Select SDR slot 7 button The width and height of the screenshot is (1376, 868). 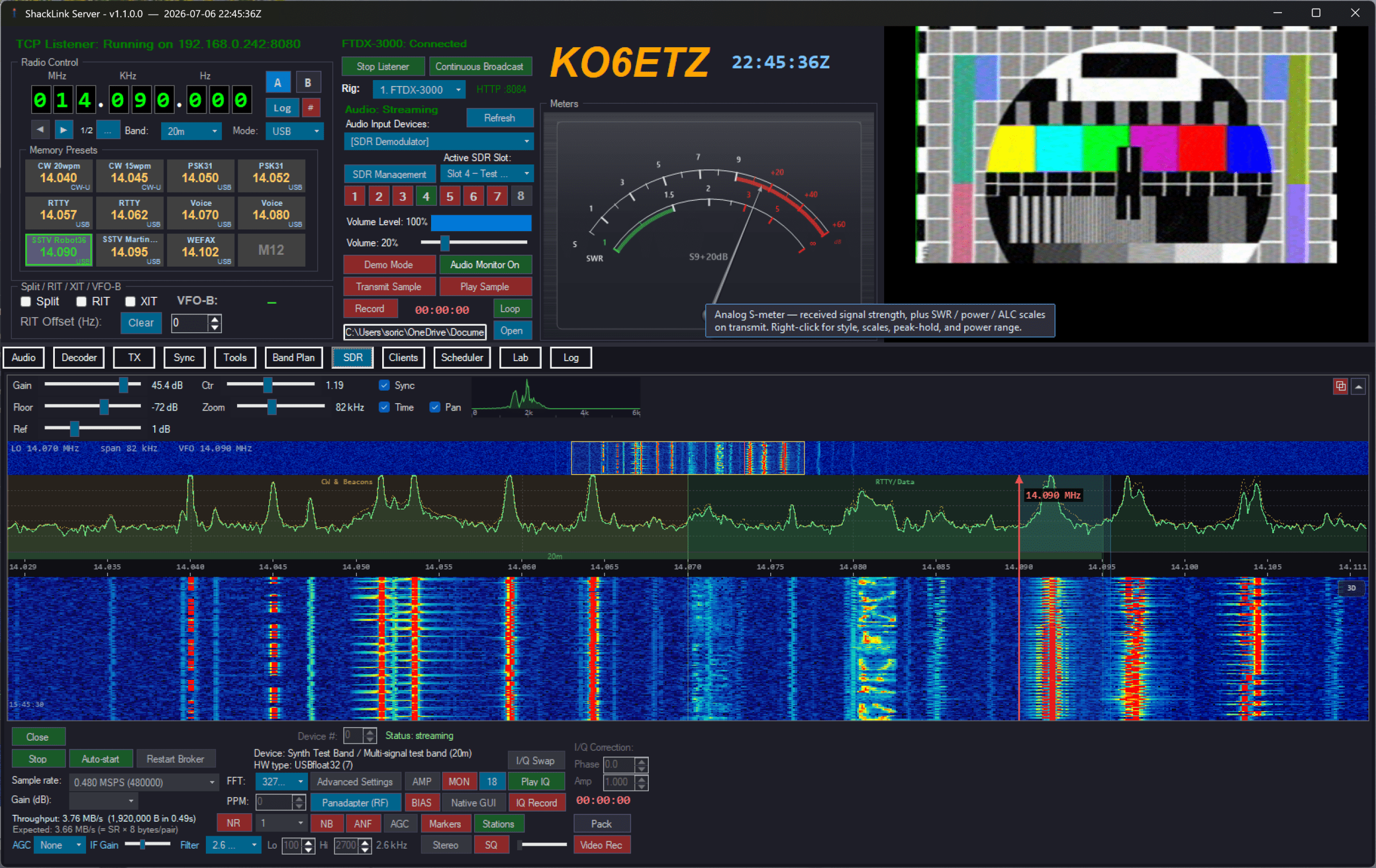click(x=497, y=197)
